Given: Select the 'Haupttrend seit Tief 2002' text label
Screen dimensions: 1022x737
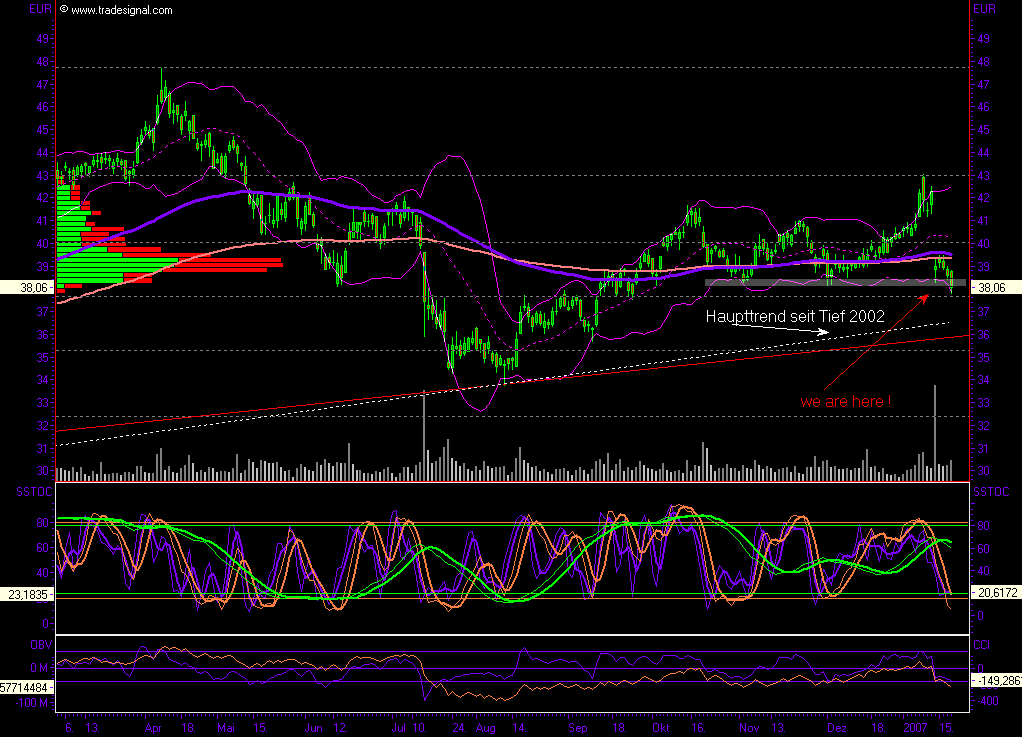Looking at the screenshot, I should click(795, 316).
